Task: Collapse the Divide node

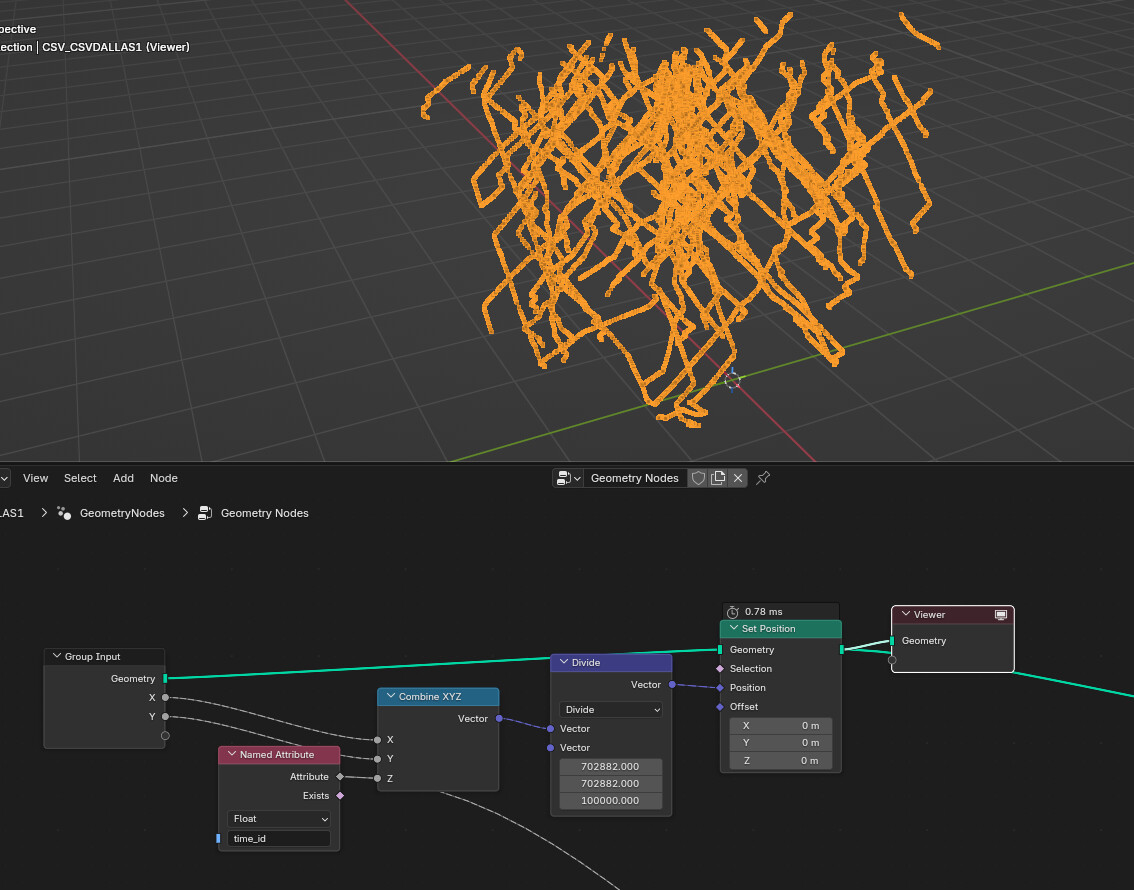Action: 563,662
